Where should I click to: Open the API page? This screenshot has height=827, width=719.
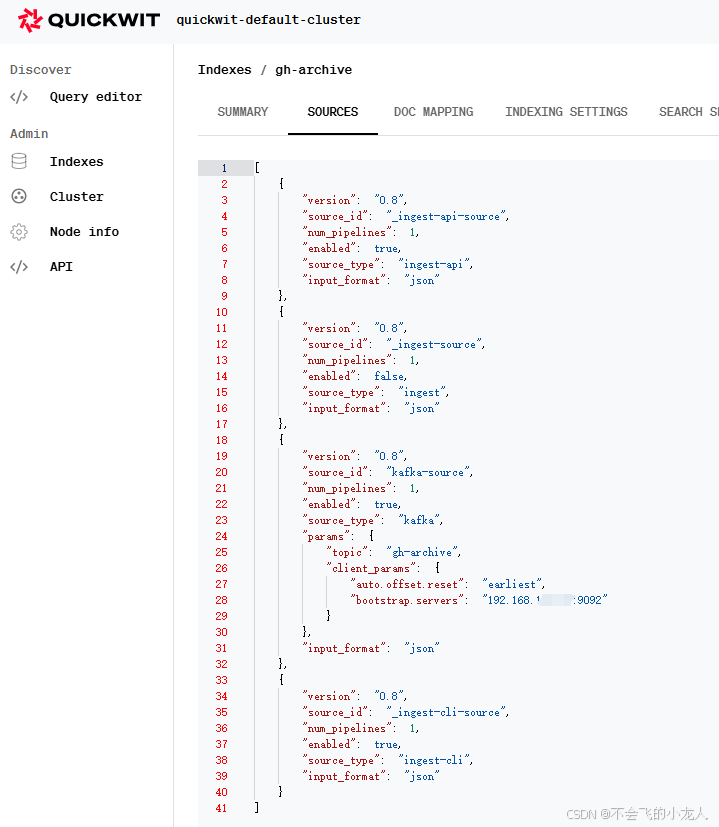point(61,267)
